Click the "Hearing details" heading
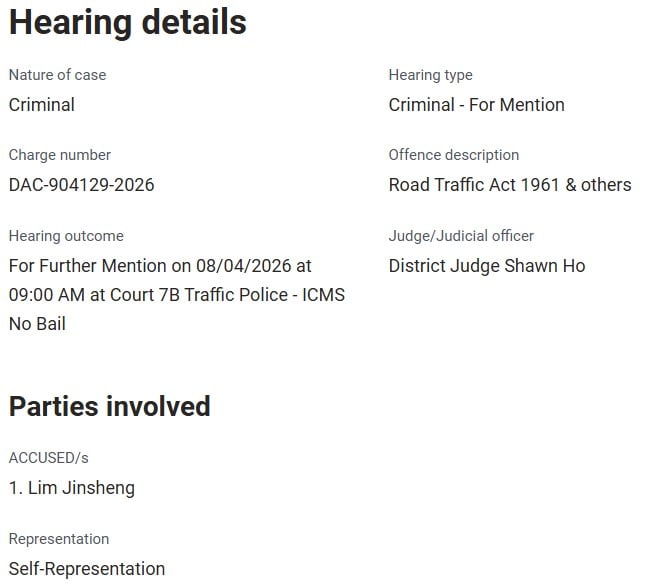This screenshot has height=587, width=647. (128, 22)
